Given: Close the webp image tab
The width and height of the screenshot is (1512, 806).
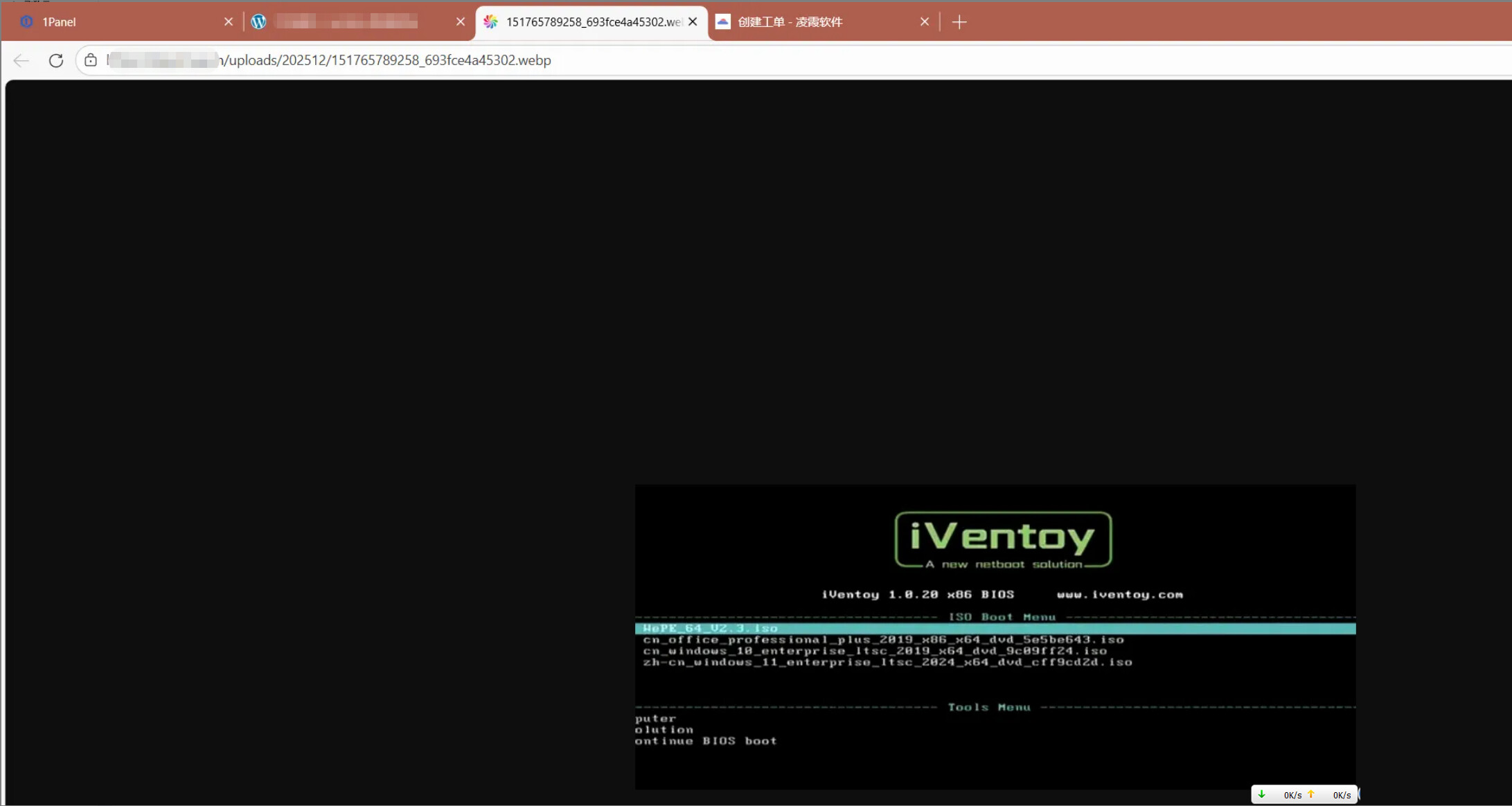Looking at the screenshot, I should click(x=693, y=22).
